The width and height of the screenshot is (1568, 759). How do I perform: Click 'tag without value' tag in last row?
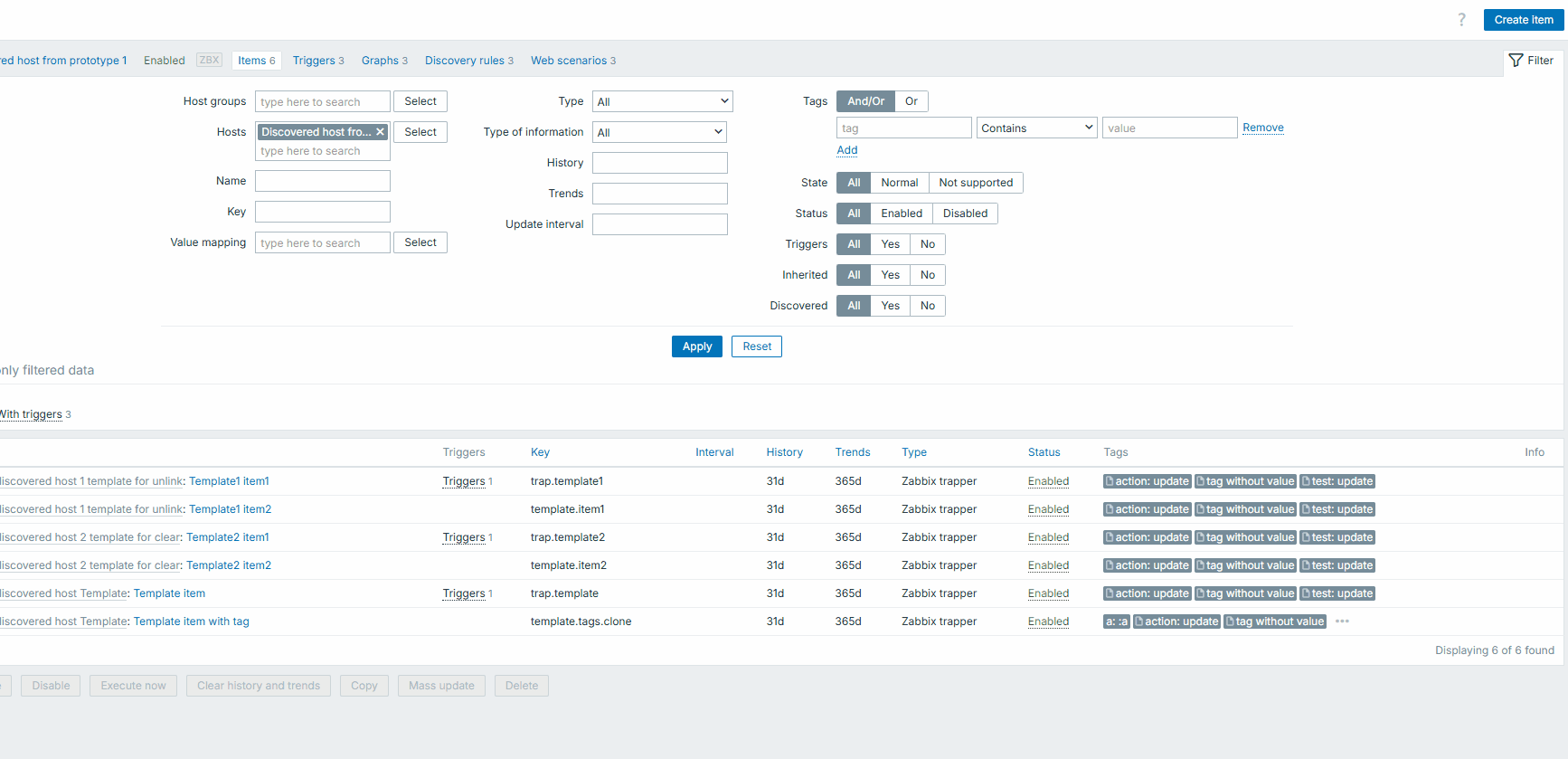pyautogui.click(x=1275, y=621)
